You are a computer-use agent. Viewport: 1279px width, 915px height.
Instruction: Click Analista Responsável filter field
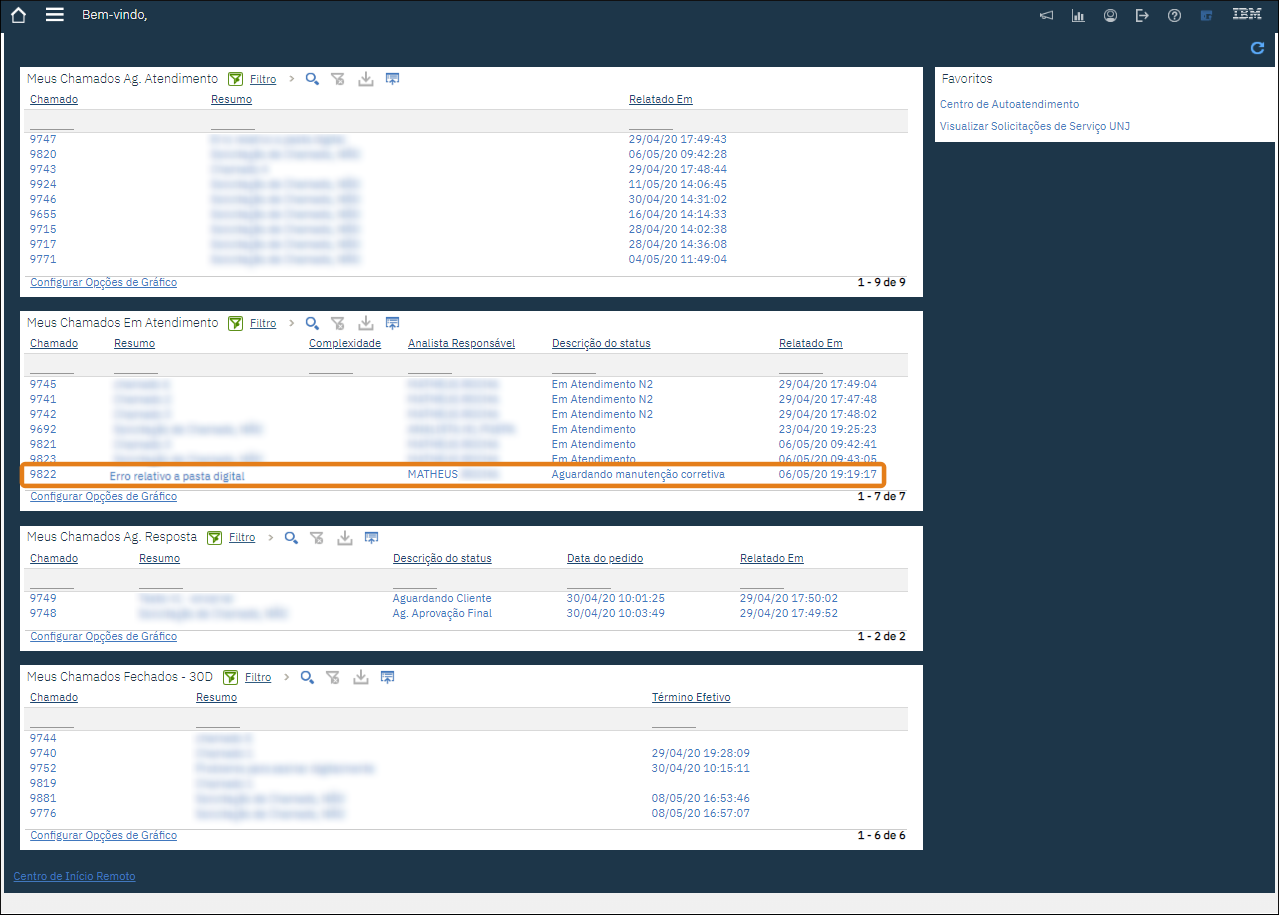pyautogui.click(x=430, y=365)
